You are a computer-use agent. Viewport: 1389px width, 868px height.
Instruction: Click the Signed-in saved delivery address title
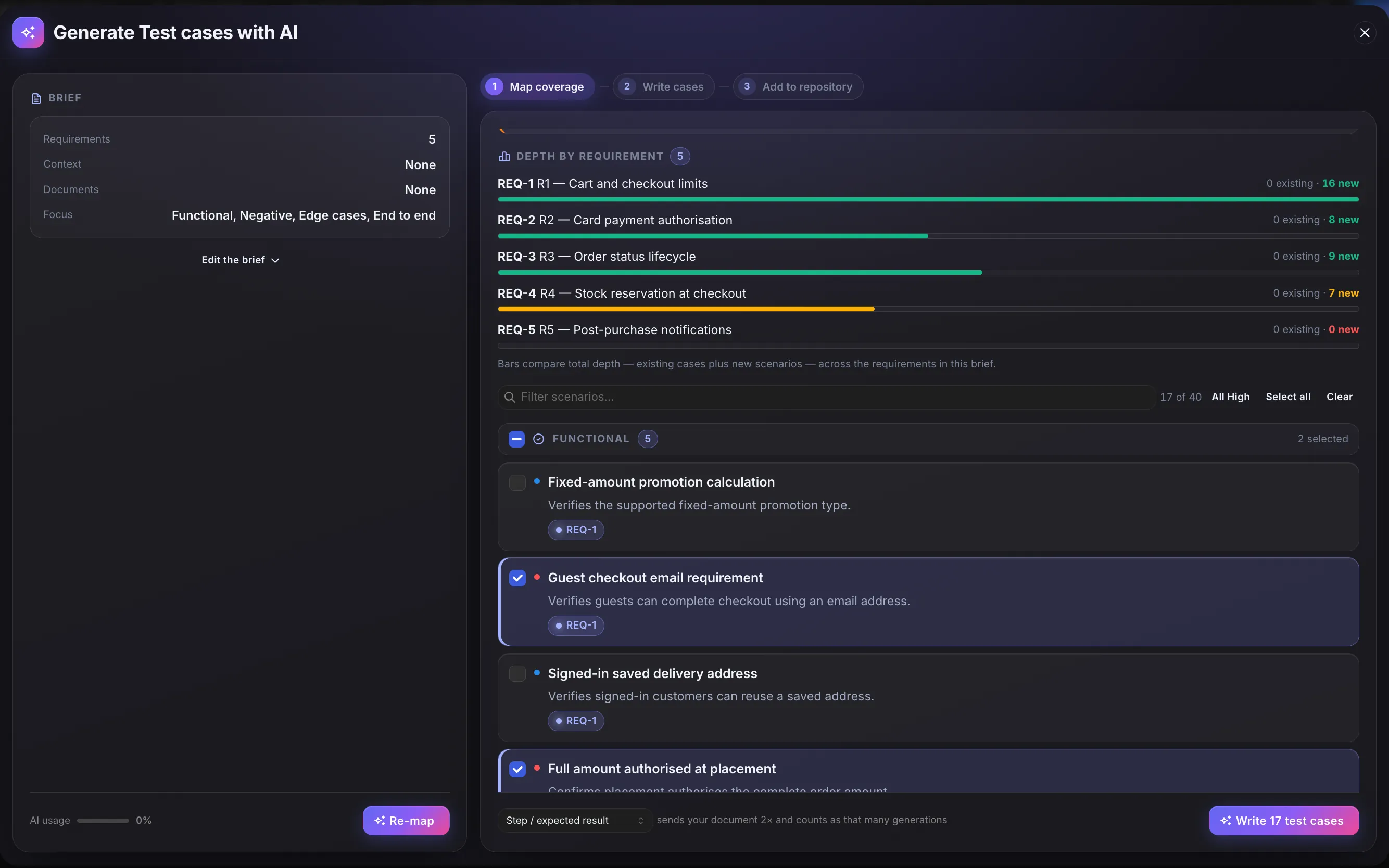[x=652, y=673]
